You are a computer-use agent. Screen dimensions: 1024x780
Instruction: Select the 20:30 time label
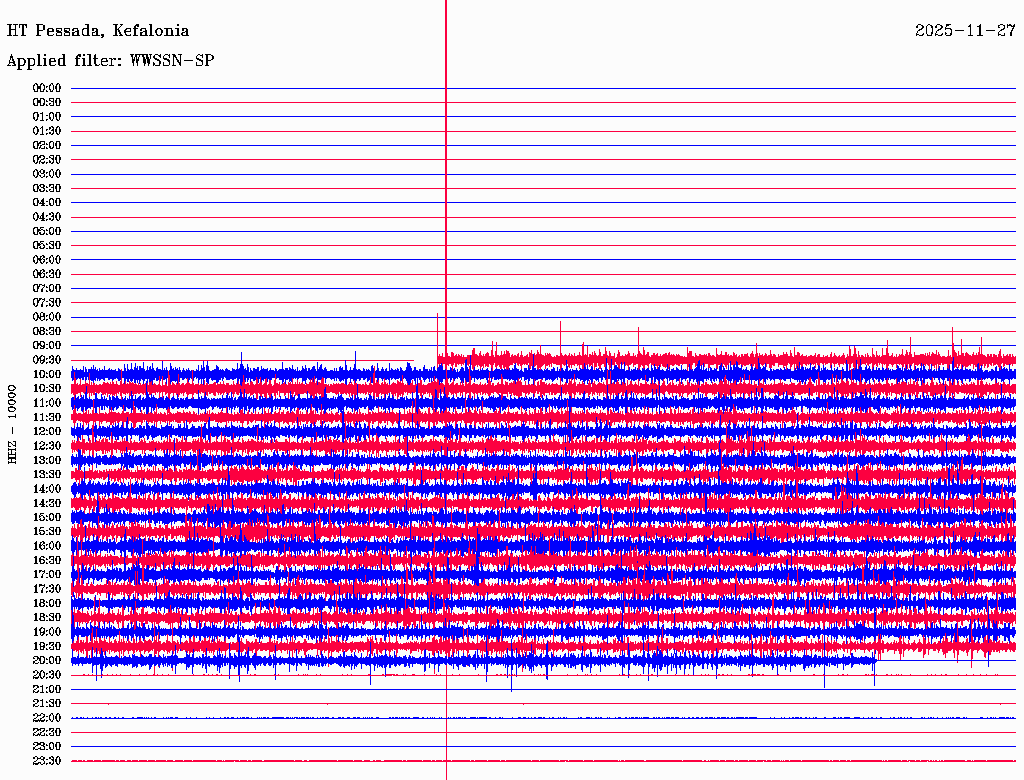[47, 675]
